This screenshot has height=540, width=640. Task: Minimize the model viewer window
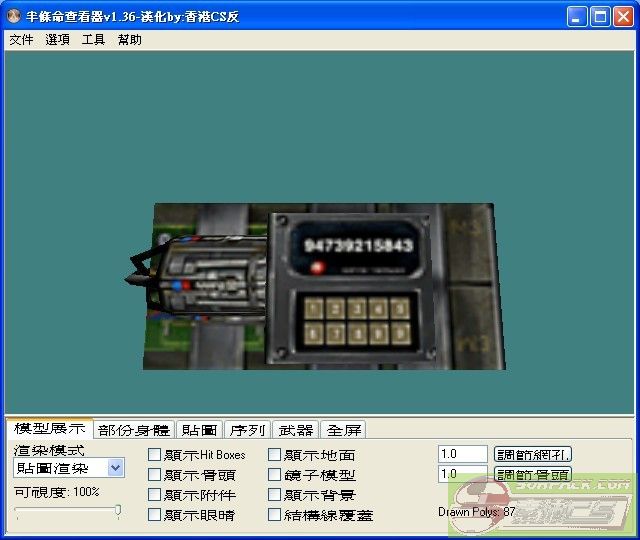tap(577, 17)
